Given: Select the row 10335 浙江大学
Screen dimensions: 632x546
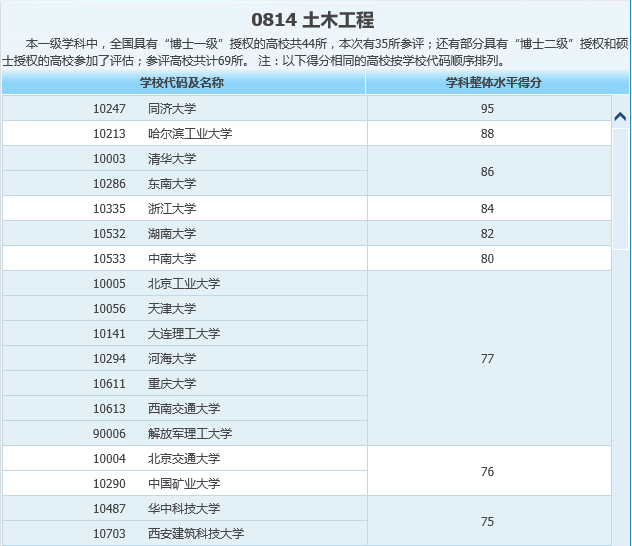Looking at the screenshot, I should [x=185, y=208].
